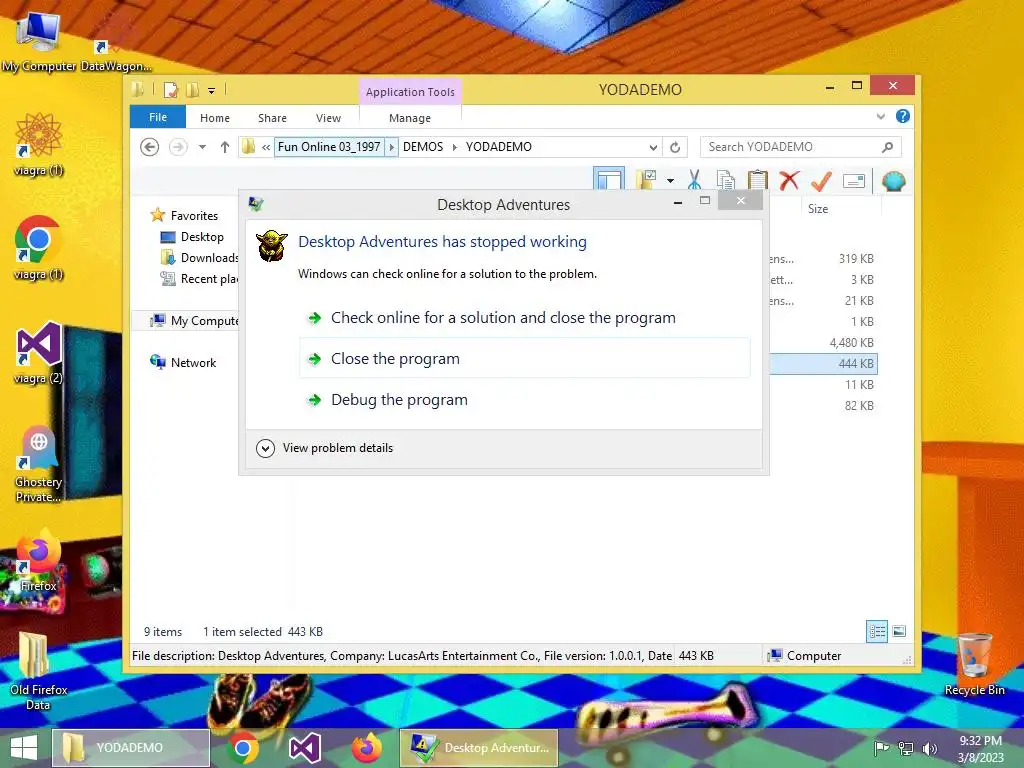The height and width of the screenshot is (768, 1024).
Task: Choose Check online for a solution option
Action: pos(524,318)
